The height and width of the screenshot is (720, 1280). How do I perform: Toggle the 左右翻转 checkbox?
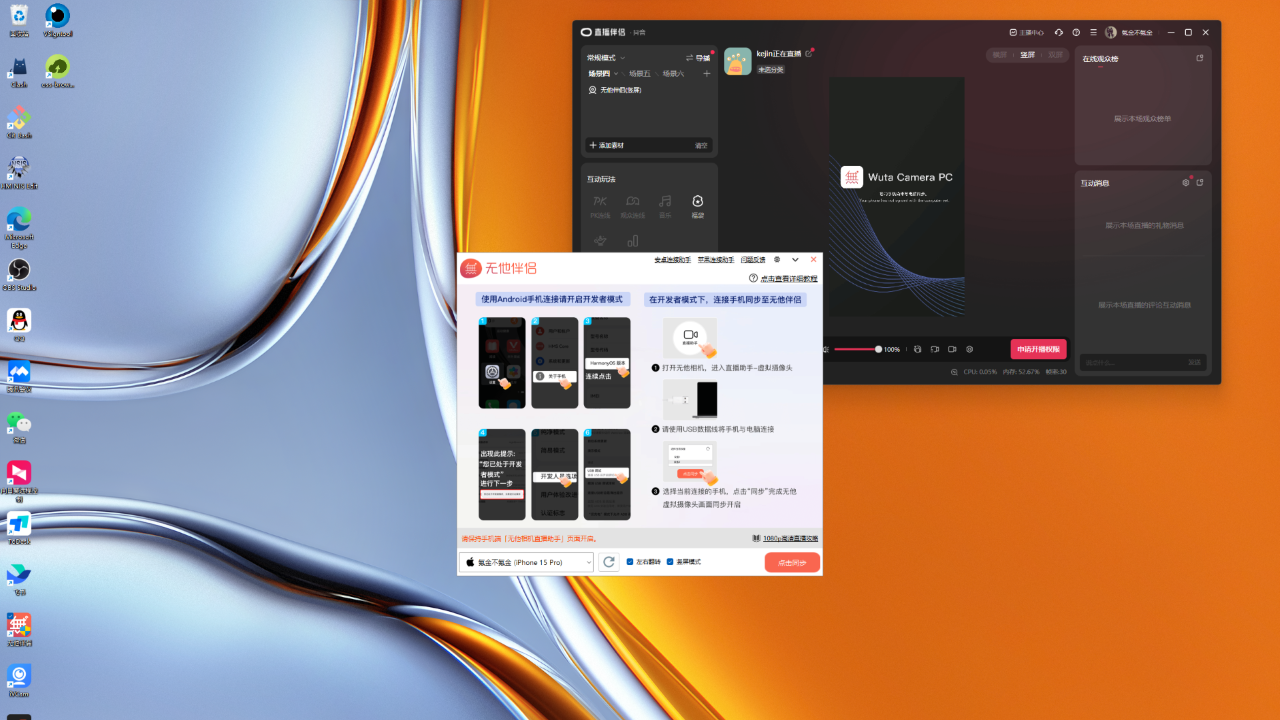[630, 562]
